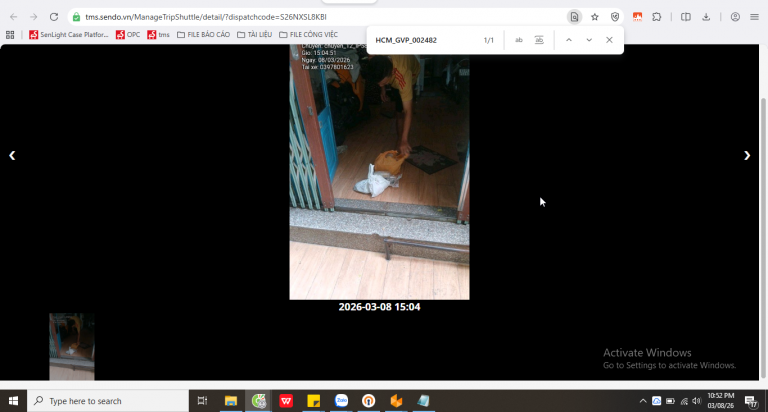Open the orange extension icon in toolbar
The image size is (768, 412).
[x=637, y=17]
